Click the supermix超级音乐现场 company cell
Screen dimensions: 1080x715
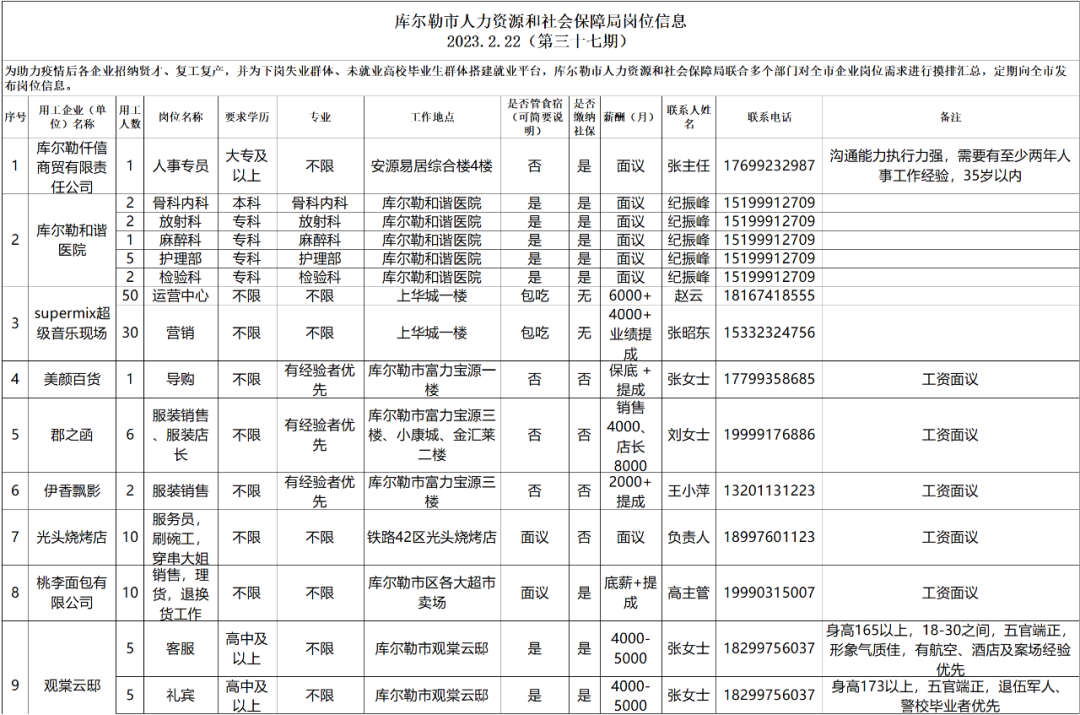(x=72, y=323)
